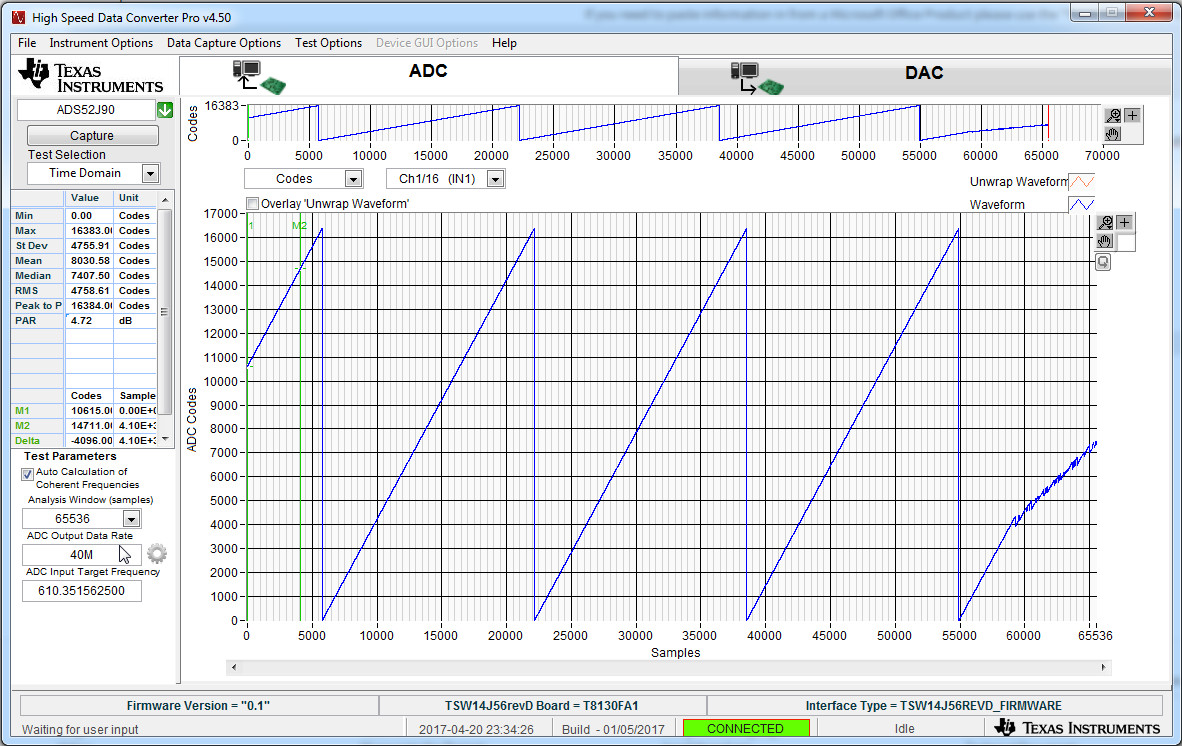Open the Codes unit dropdown
This screenshot has height=746, width=1182.
point(353,179)
